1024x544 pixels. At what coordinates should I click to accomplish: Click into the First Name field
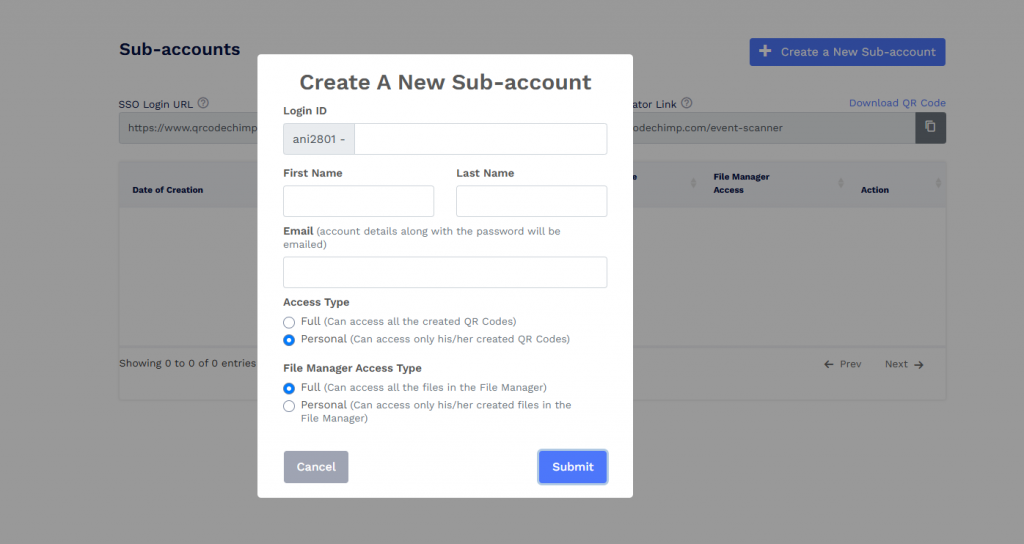pos(359,201)
